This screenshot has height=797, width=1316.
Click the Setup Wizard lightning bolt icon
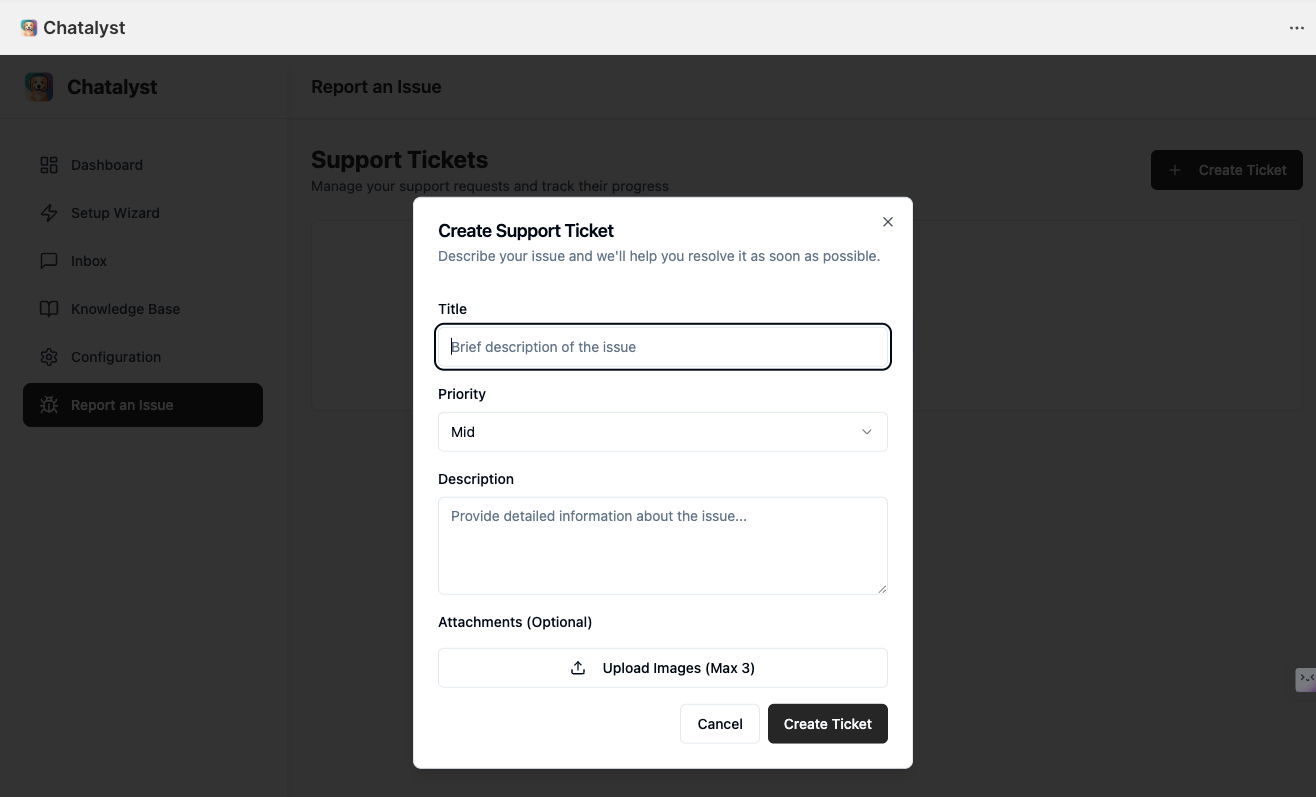(x=49, y=213)
